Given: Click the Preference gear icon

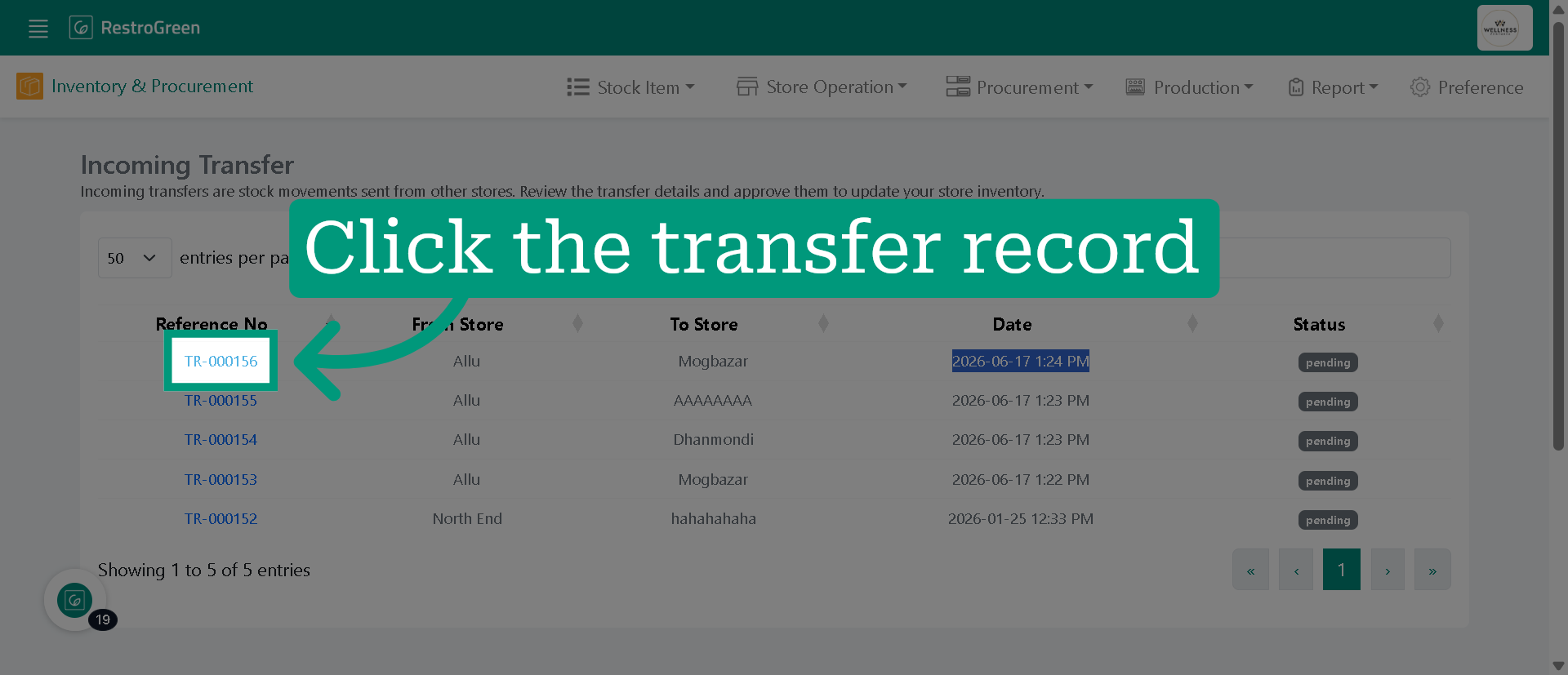Looking at the screenshot, I should pyautogui.click(x=1420, y=87).
